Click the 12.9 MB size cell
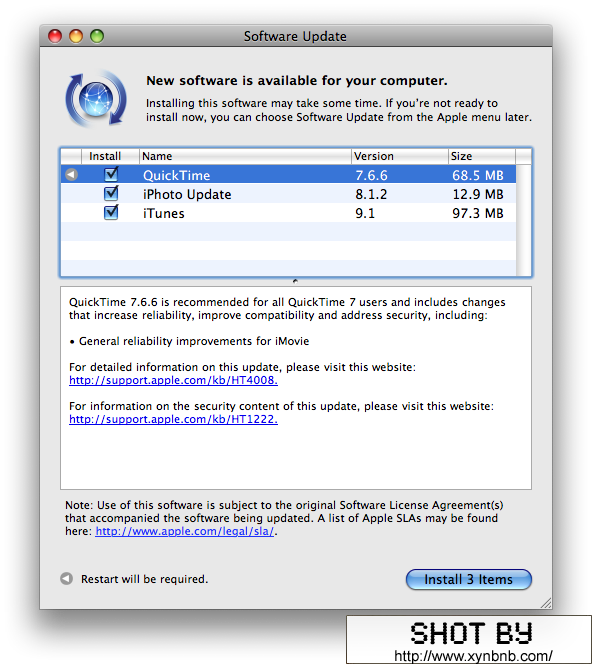Viewport: 592px width, 664px height. [478, 194]
